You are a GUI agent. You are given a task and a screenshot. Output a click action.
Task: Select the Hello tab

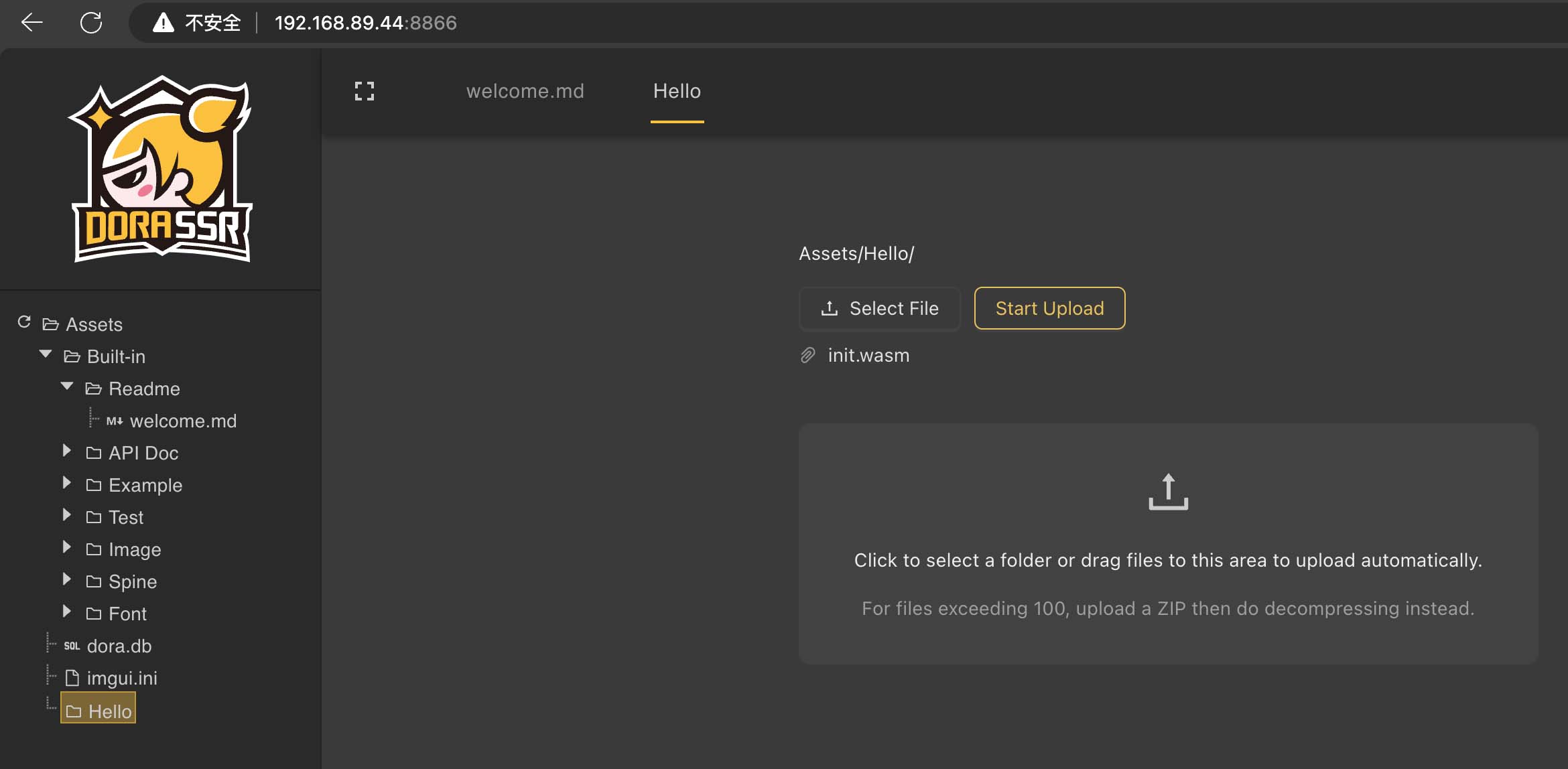click(x=678, y=91)
